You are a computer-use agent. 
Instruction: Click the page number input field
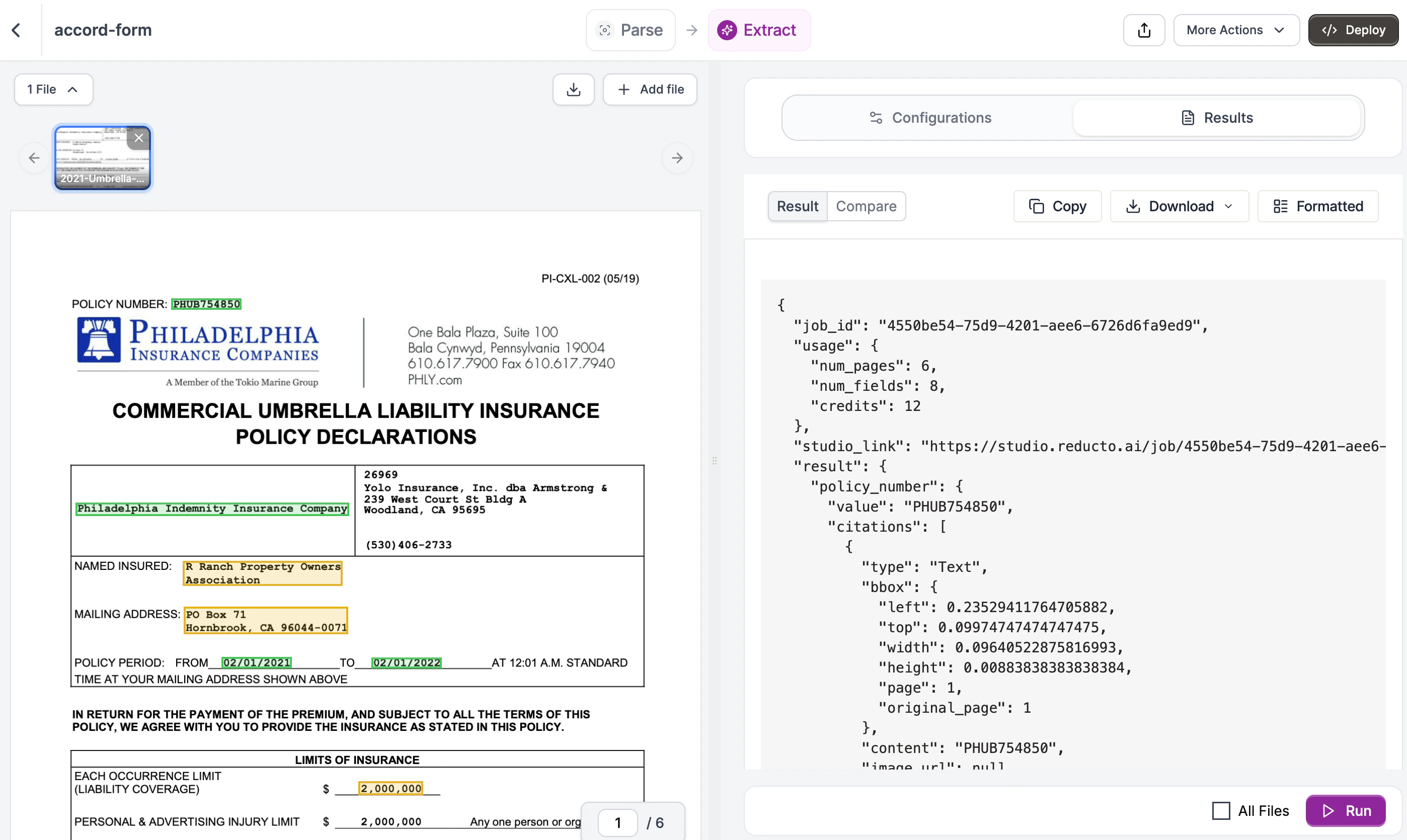click(x=618, y=822)
